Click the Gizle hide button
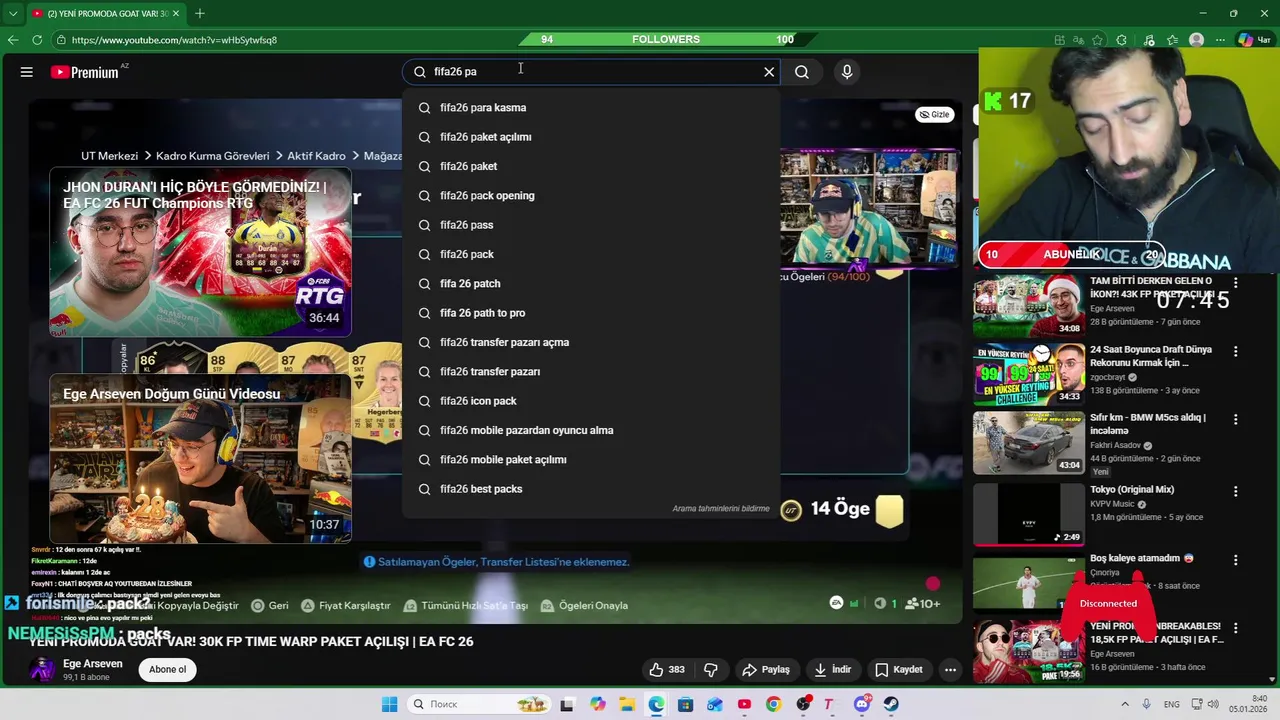The height and width of the screenshot is (720, 1280). [x=934, y=115]
